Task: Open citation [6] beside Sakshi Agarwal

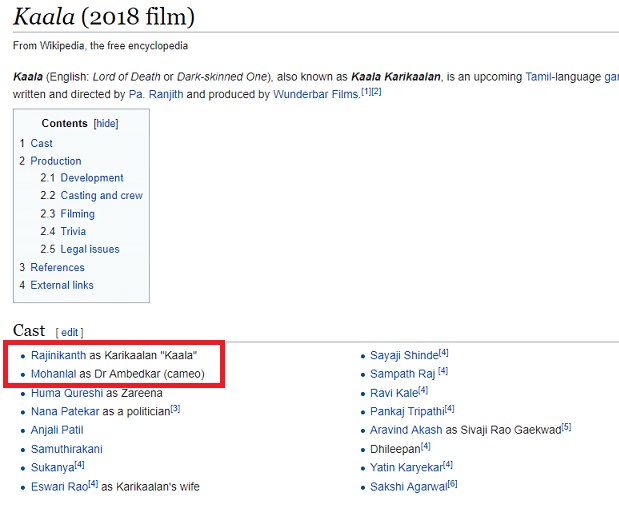Action: (452, 484)
